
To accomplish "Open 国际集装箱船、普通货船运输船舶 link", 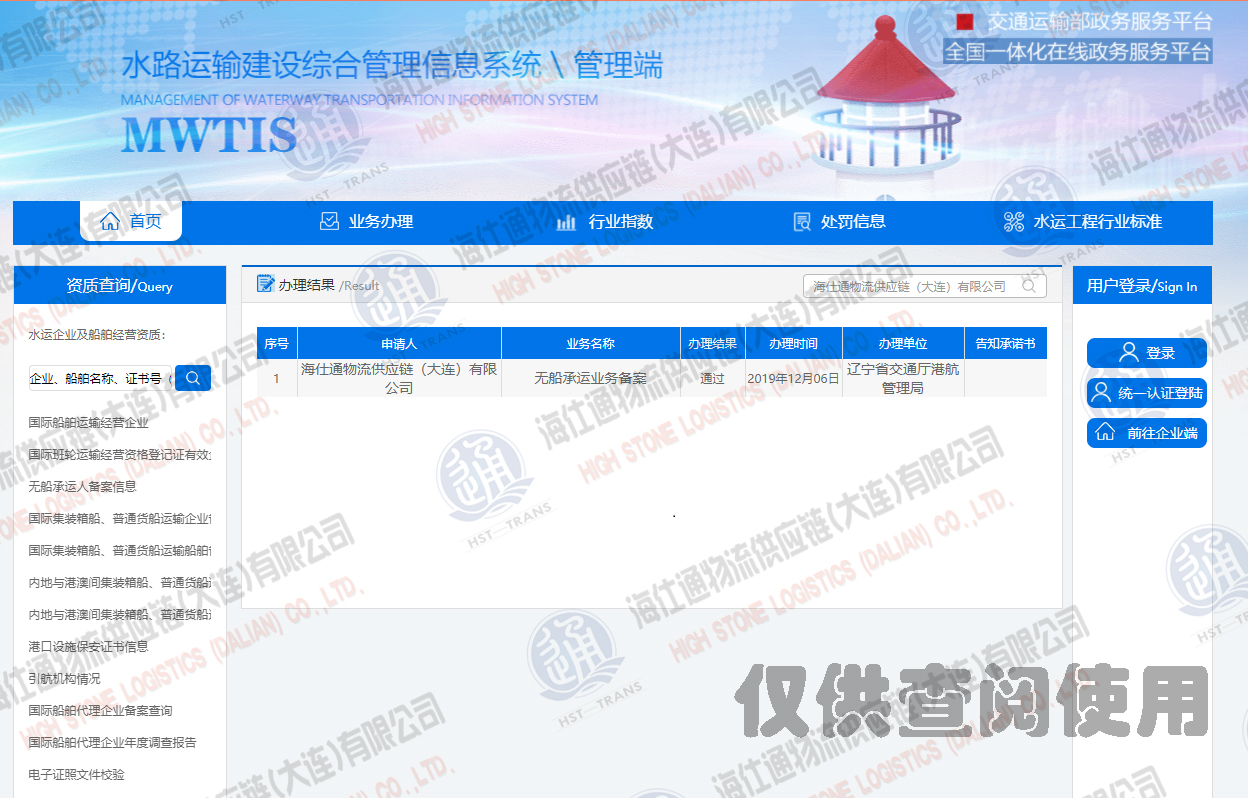I will (x=120, y=551).
